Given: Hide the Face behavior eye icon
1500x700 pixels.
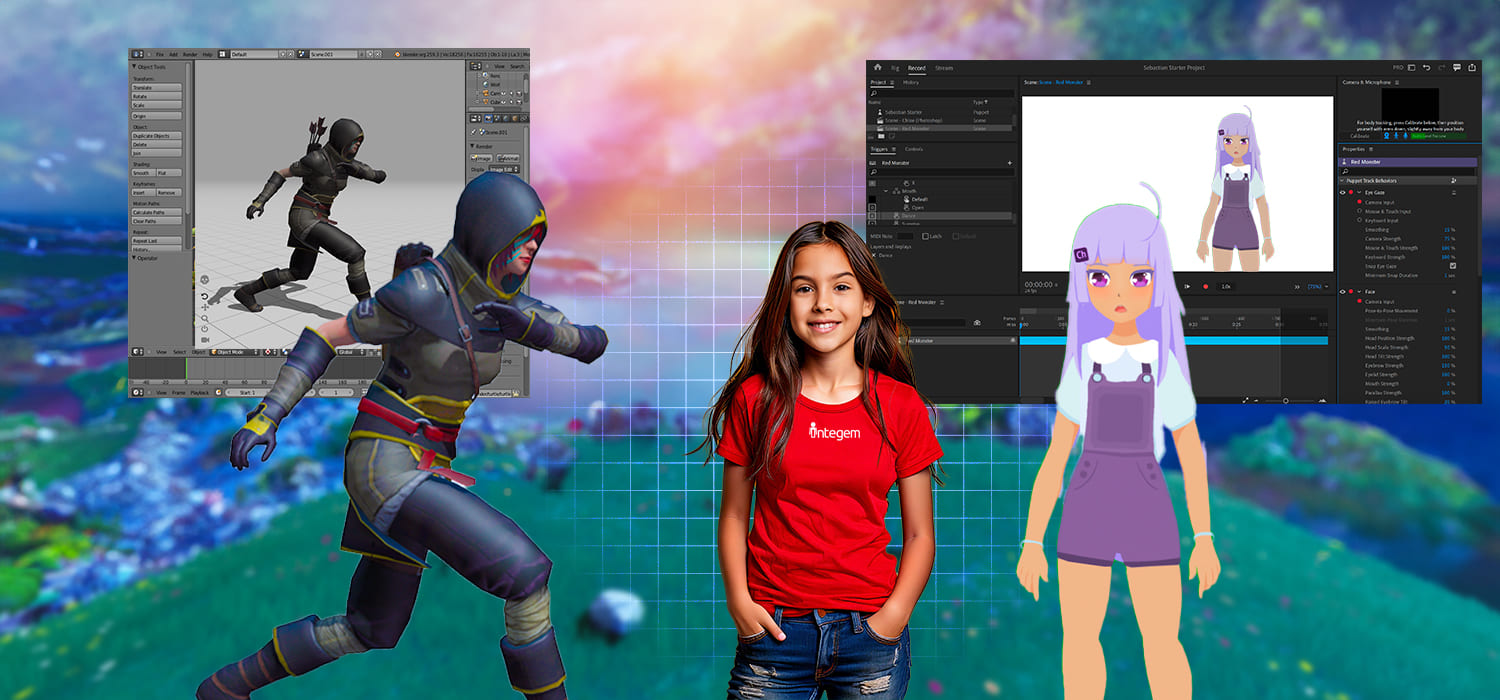Looking at the screenshot, I should coord(1343,292).
